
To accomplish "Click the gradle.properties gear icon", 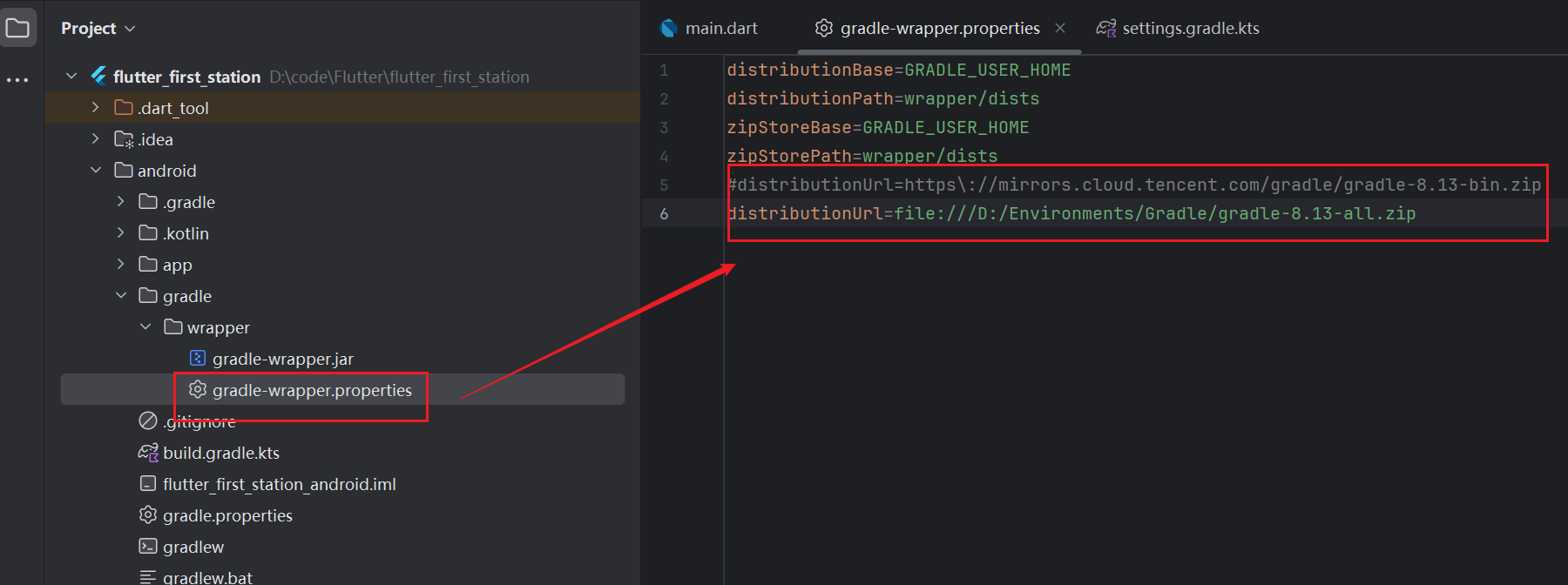I will tap(148, 514).
